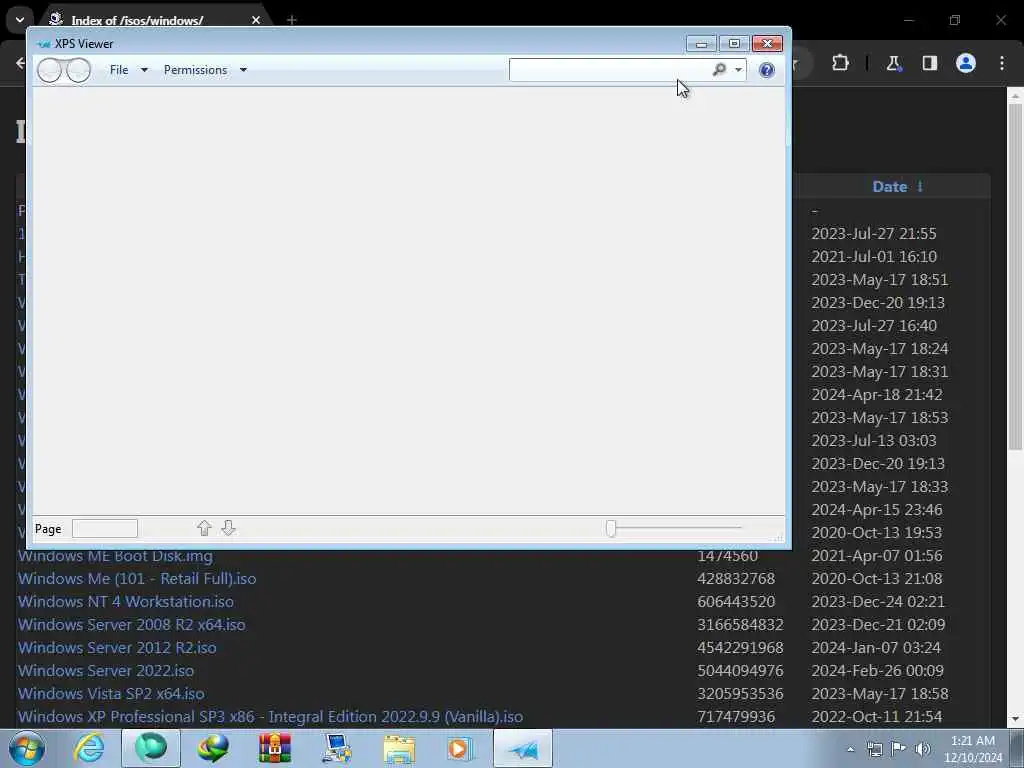
Task: Open the Windows Start menu
Action: (26, 748)
